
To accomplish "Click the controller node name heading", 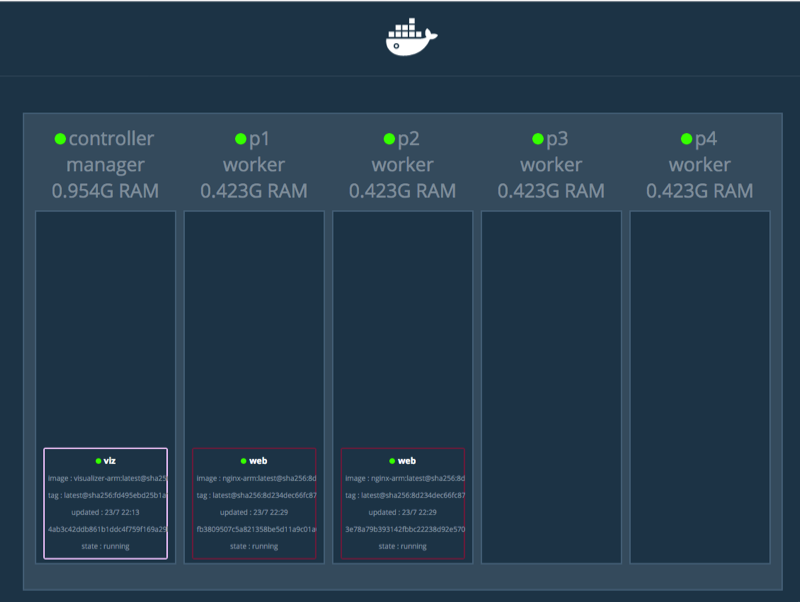I will (x=111, y=139).
